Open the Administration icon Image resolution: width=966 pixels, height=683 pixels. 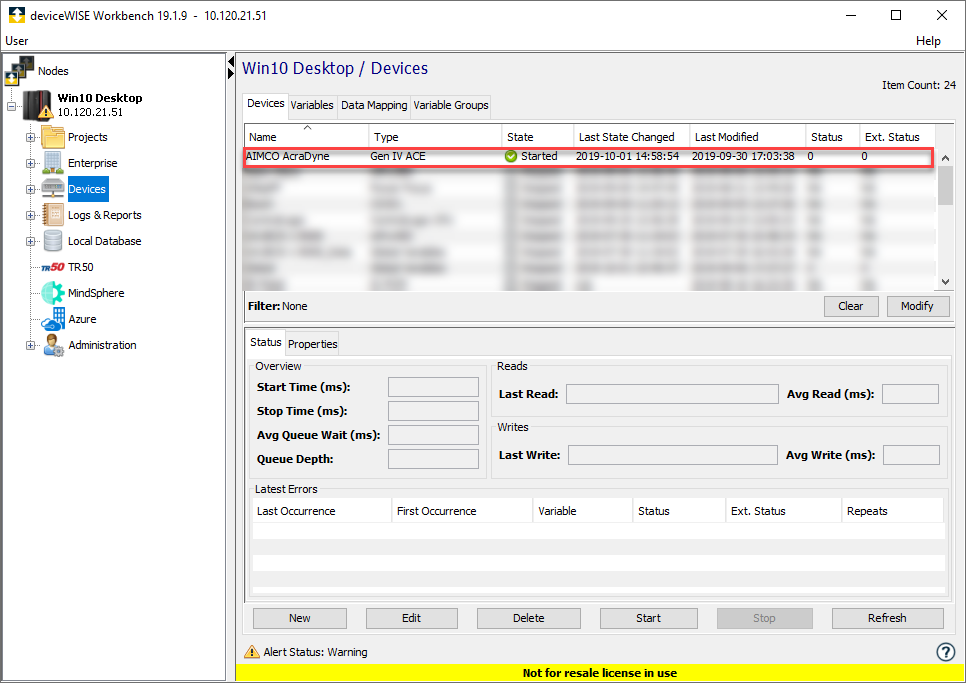[x=52, y=345]
